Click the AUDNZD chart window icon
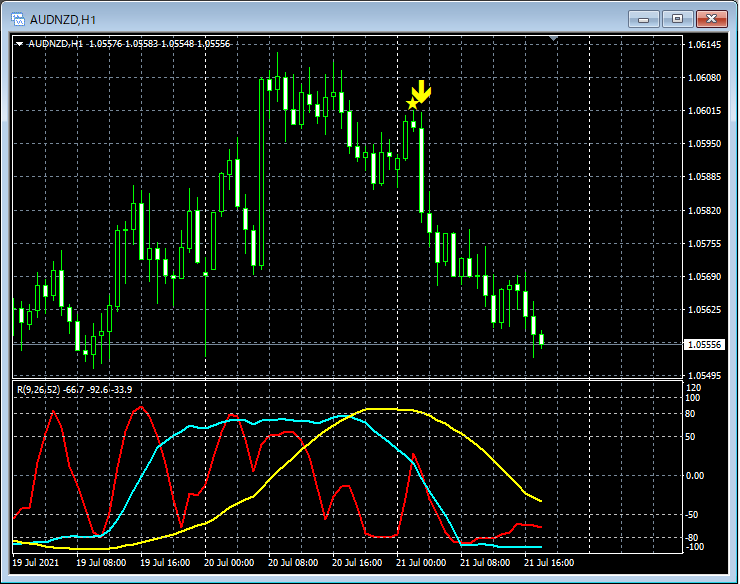Image resolution: width=740 pixels, height=584 pixels. pyautogui.click(x=17, y=19)
